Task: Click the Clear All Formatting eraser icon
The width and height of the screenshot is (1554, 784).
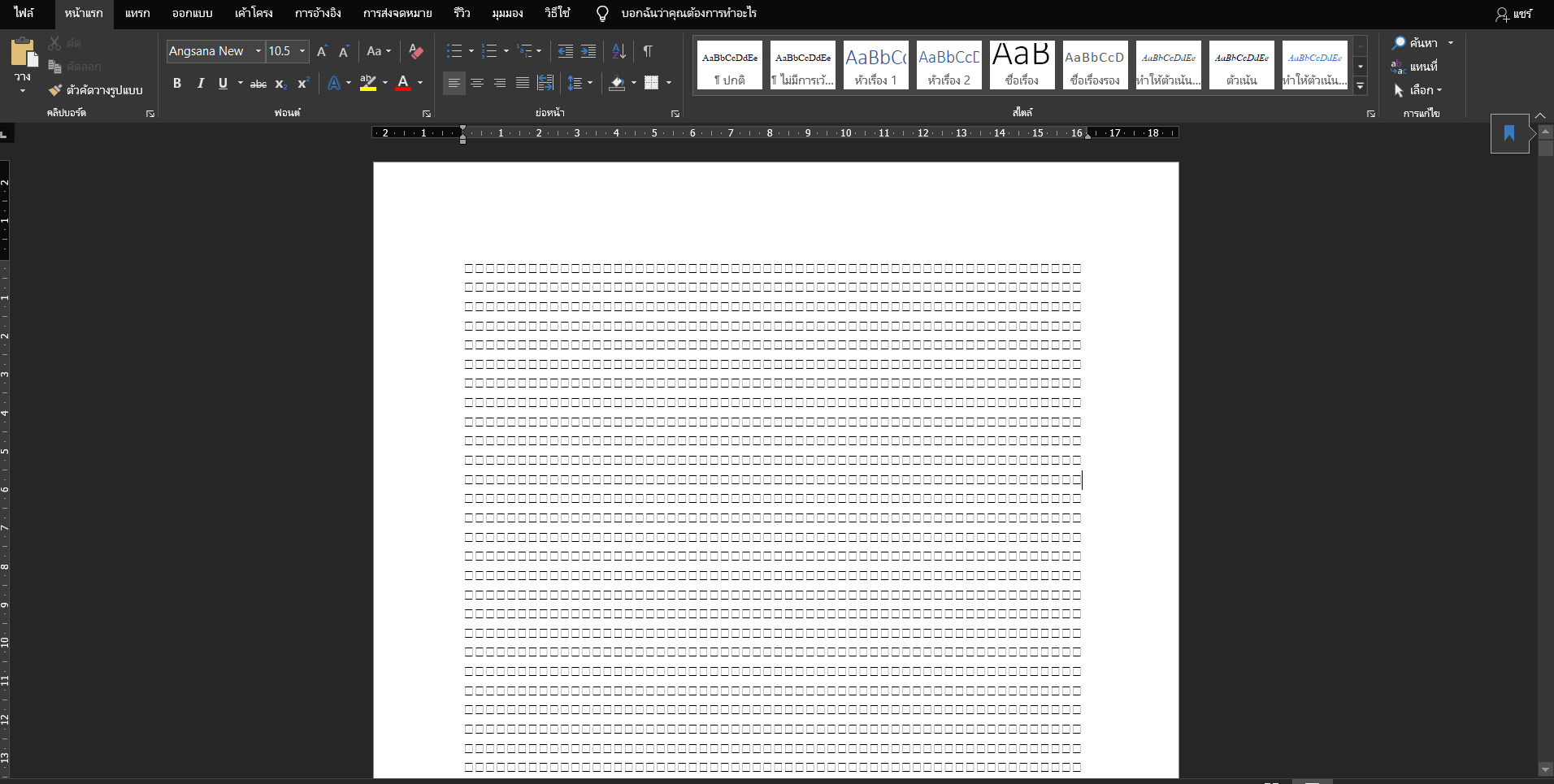Action: pos(416,51)
